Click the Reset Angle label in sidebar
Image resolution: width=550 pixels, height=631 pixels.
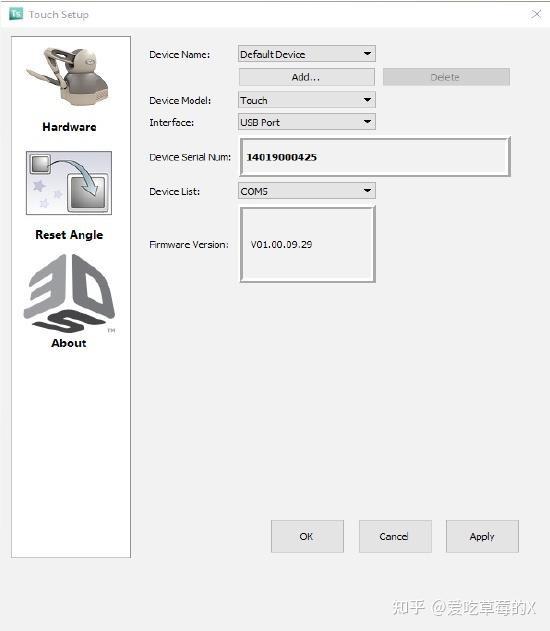69,235
